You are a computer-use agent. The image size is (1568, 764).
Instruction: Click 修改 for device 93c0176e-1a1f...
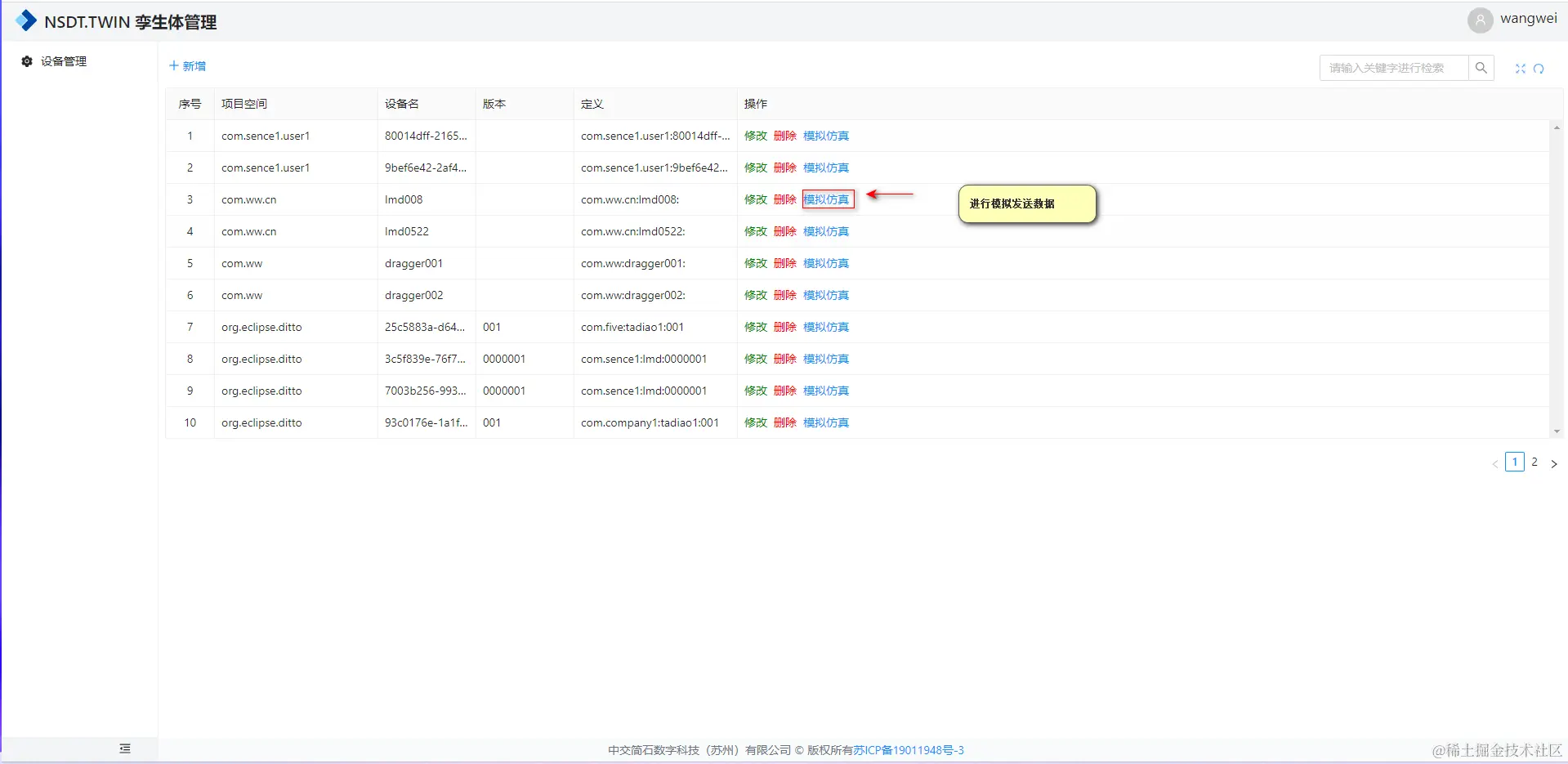pyautogui.click(x=756, y=422)
